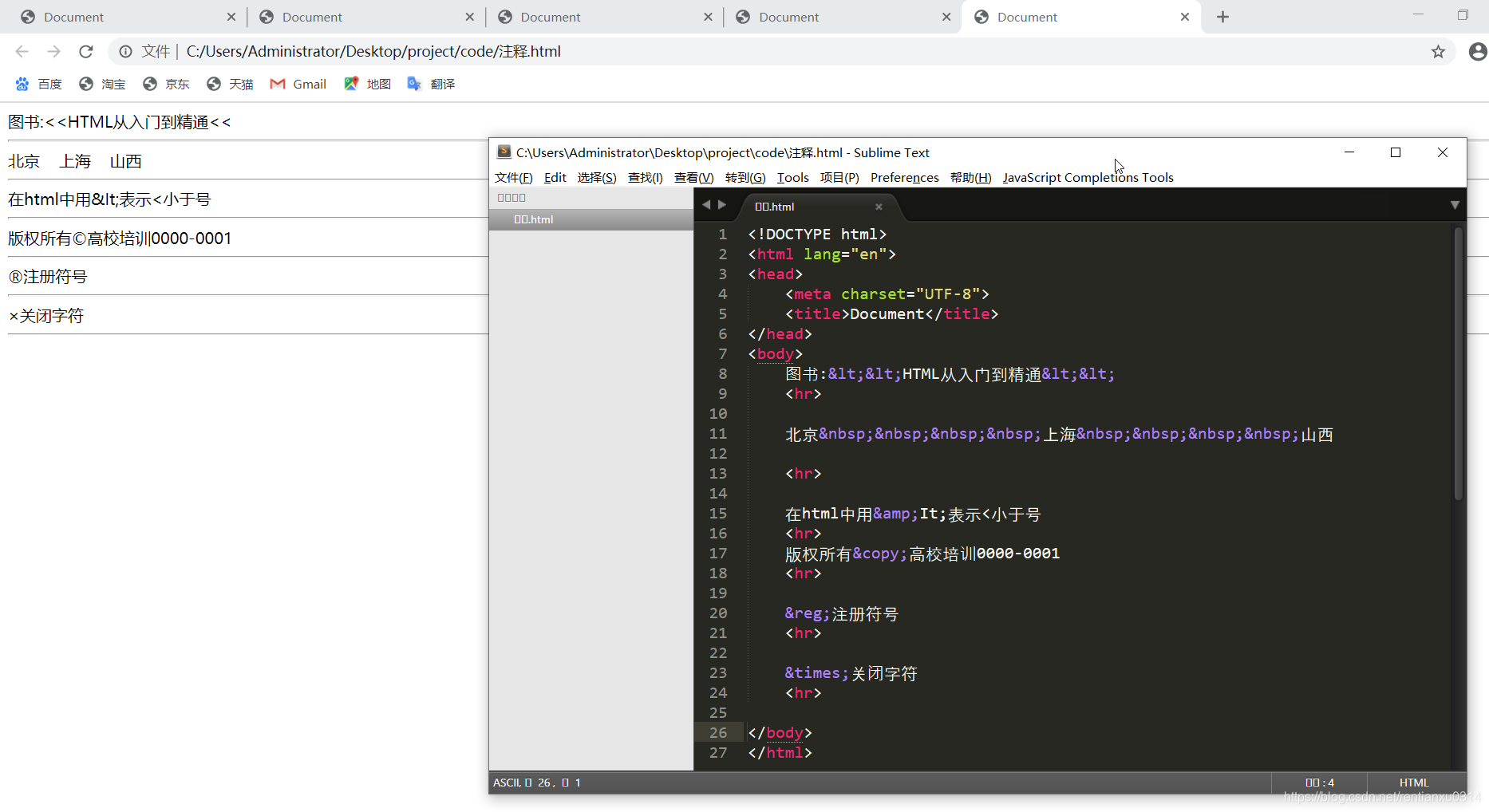Open Sublime Text 选择(S) menu
The height and width of the screenshot is (812, 1489).
597,177
